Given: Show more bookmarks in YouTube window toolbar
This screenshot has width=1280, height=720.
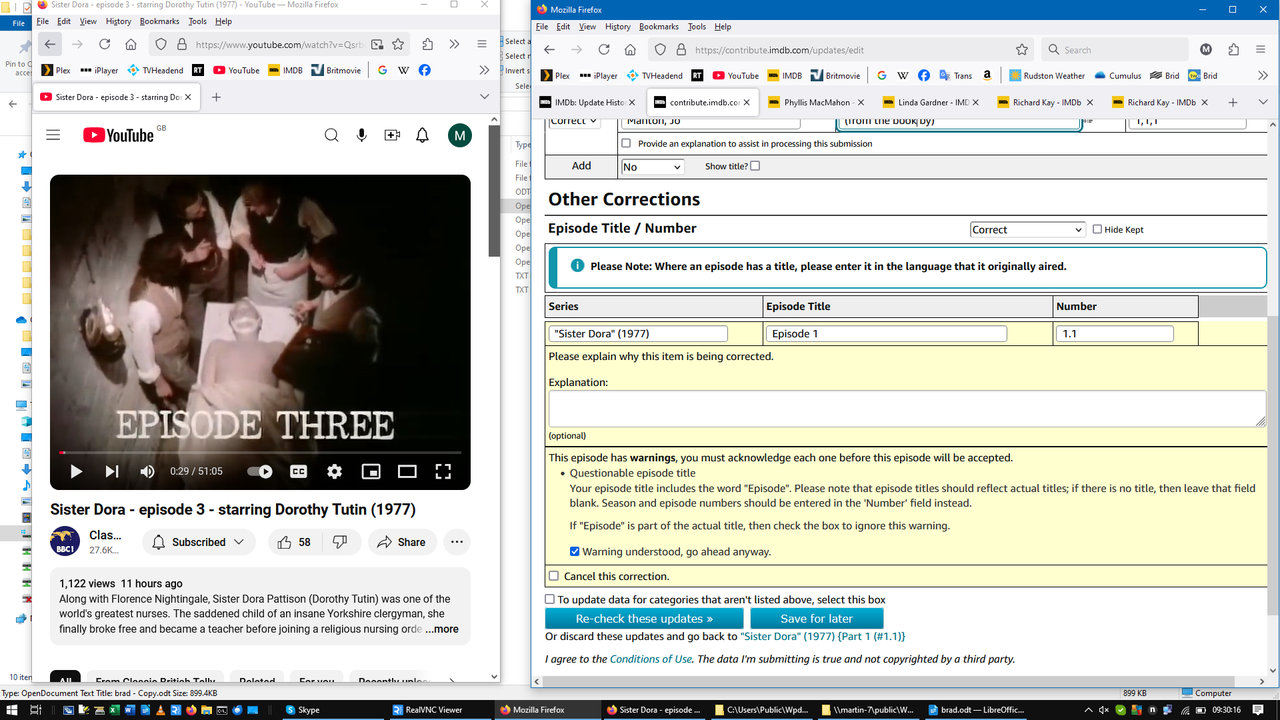Looking at the screenshot, I should click(x=484, y=70).
